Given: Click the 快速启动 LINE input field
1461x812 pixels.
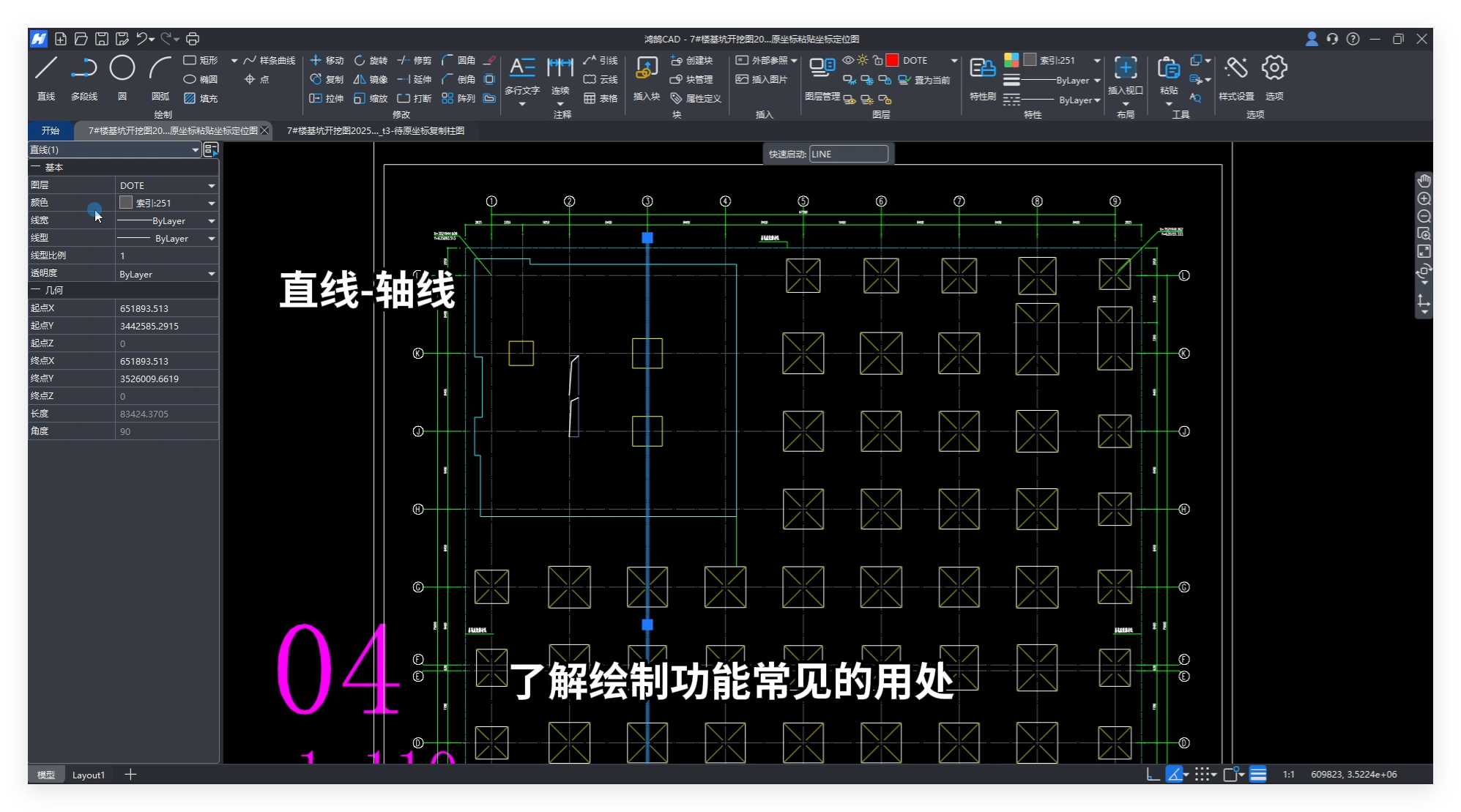Looking at the screenshot, I should pyautogui.click(x=848, y=154).
